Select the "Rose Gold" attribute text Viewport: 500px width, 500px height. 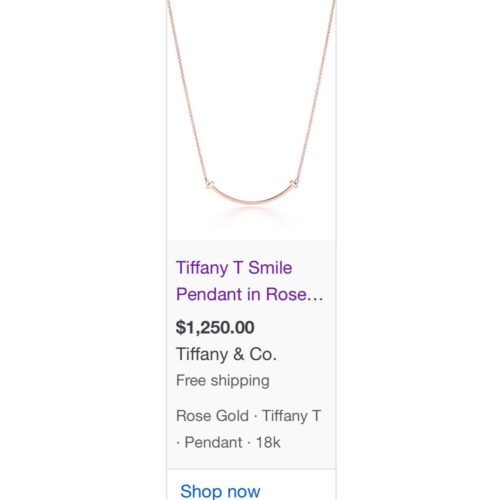tap(212, 416)
